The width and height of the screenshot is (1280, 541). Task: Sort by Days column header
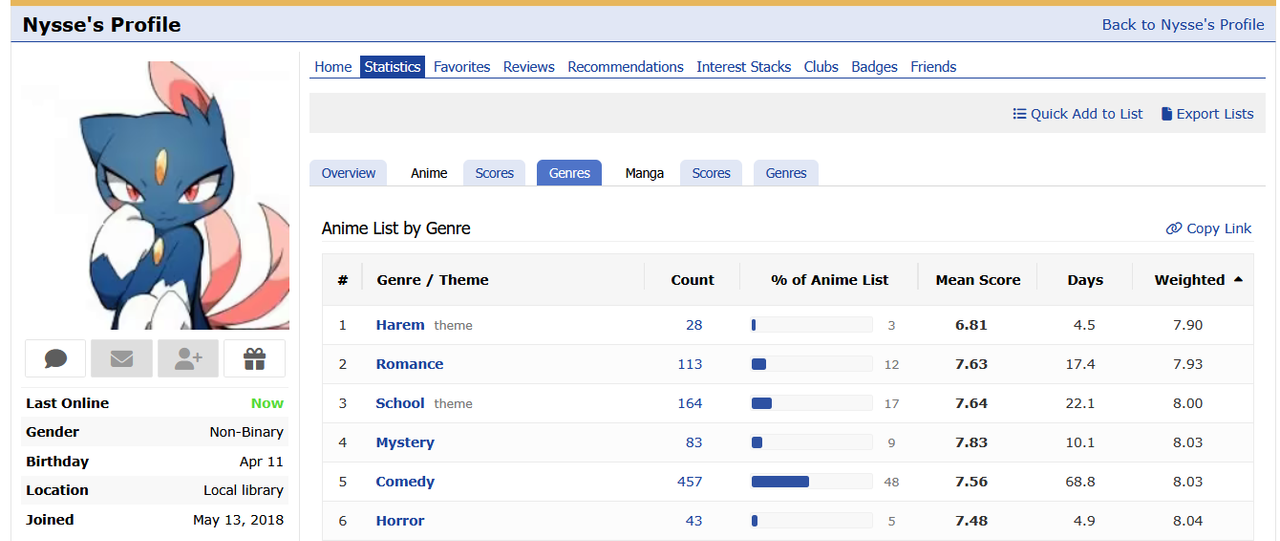tap(1085, 280)
